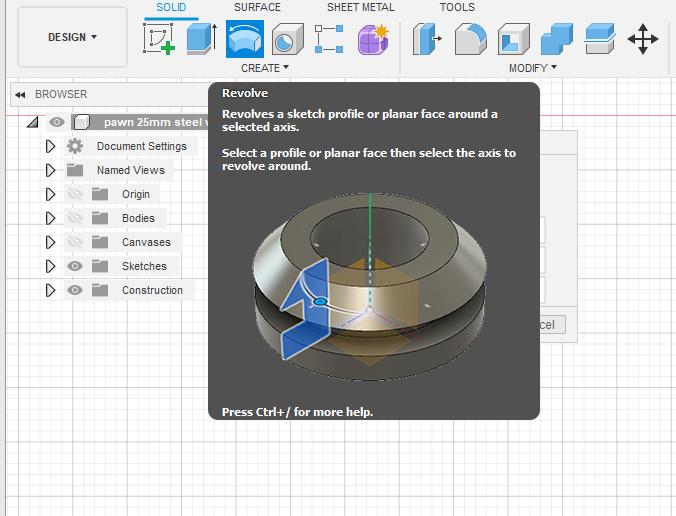Select the Construction label
Screen dimensions: 676x516
point(152,290)
